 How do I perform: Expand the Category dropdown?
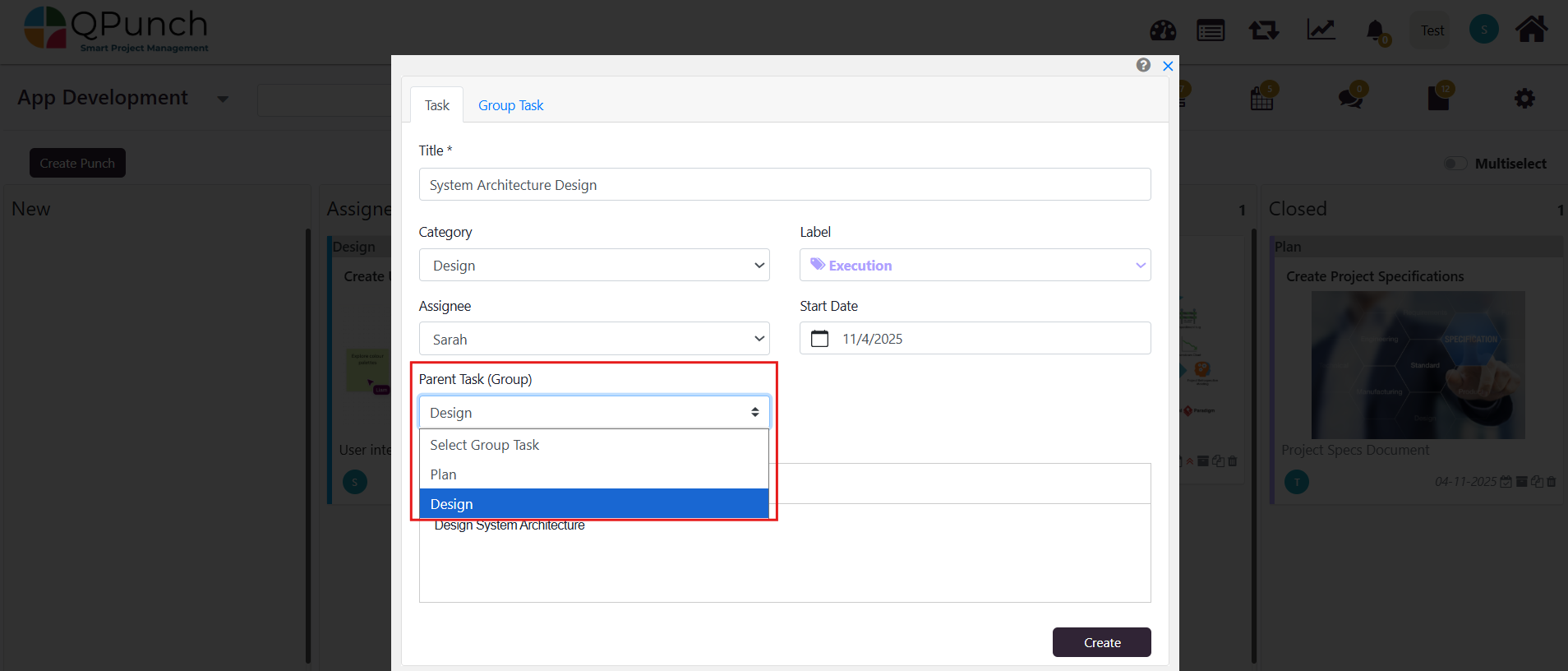593,266
